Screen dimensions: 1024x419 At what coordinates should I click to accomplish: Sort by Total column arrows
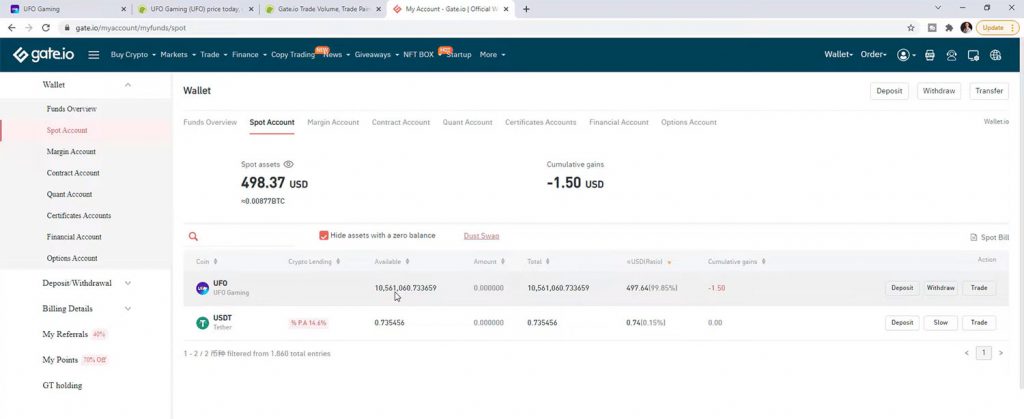point(547,262)
